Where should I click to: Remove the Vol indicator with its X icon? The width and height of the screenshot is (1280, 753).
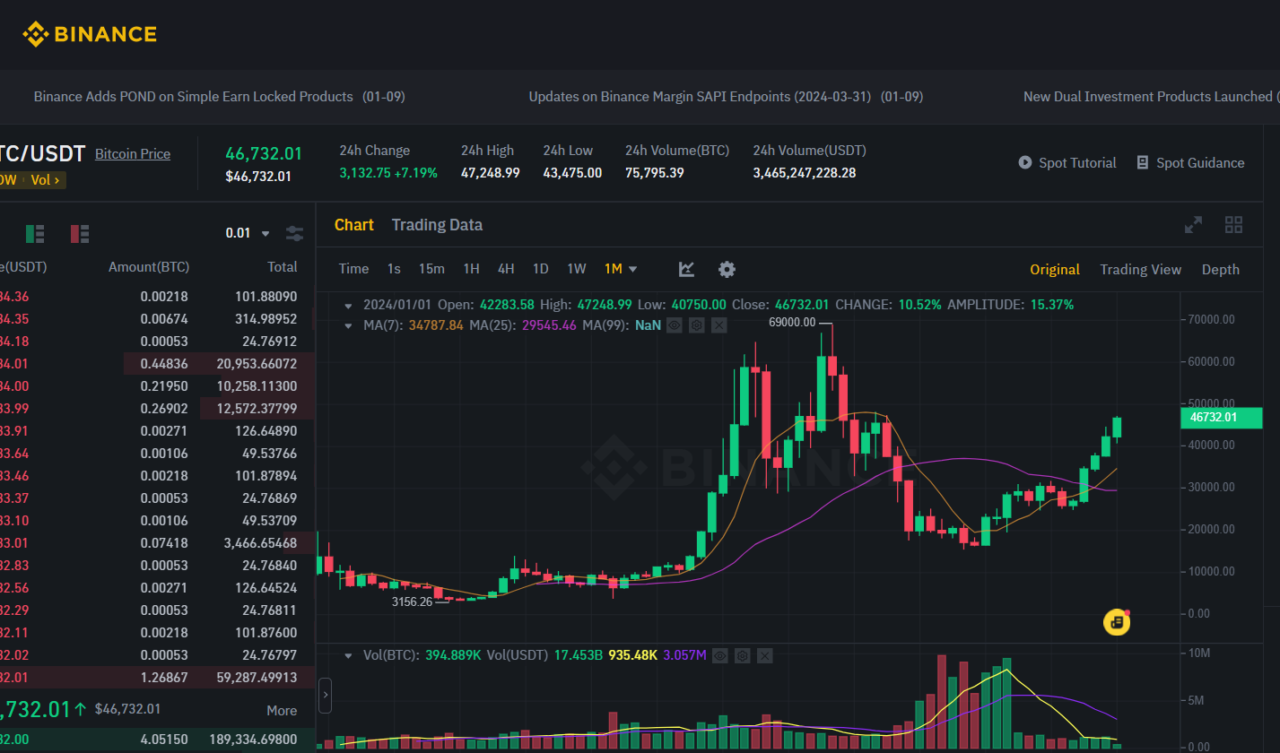pyautogui.click(x=765, y=656)
